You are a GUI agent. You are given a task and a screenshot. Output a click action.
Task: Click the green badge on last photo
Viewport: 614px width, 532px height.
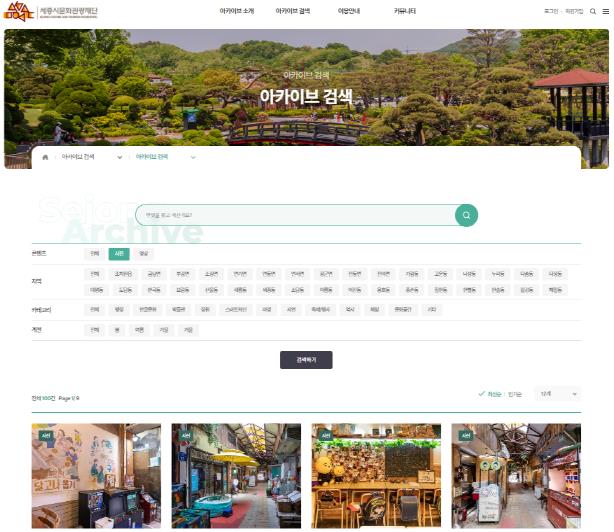pyautogui.click(x=465, y=435)
